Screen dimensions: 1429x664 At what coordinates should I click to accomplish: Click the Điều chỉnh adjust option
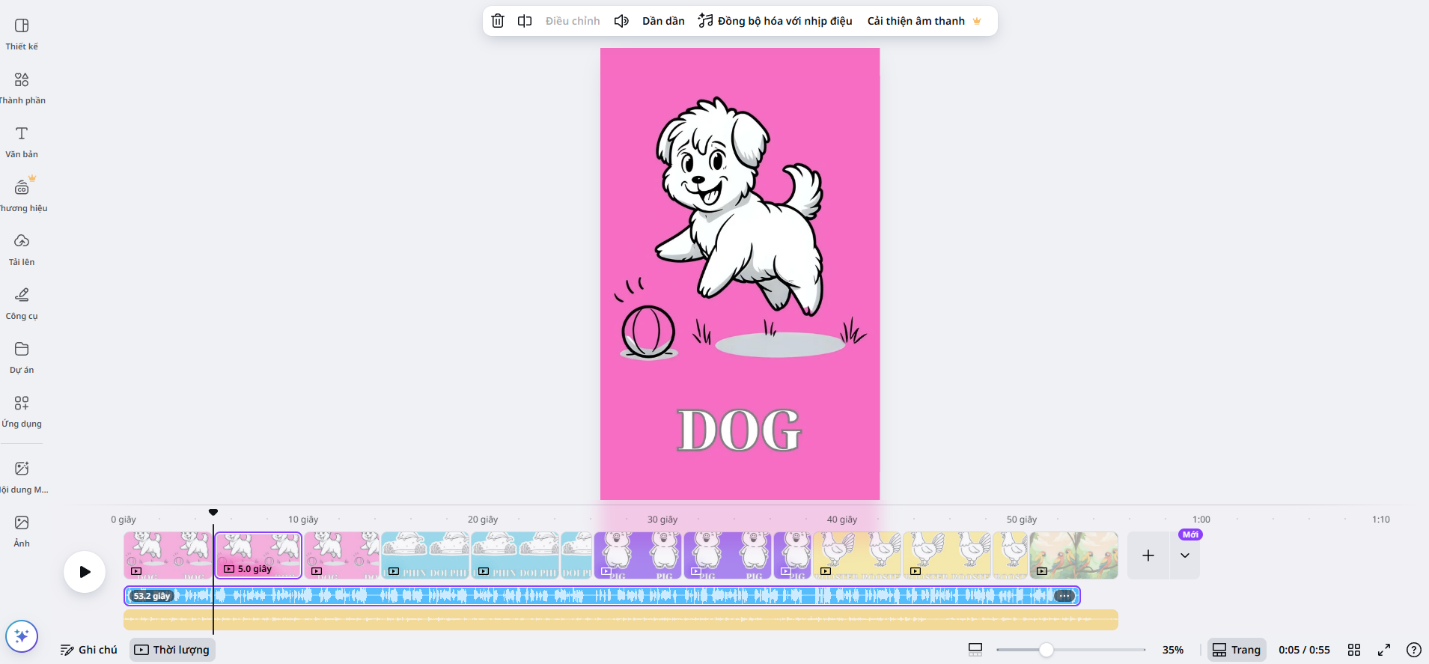(x=573, y=21)
